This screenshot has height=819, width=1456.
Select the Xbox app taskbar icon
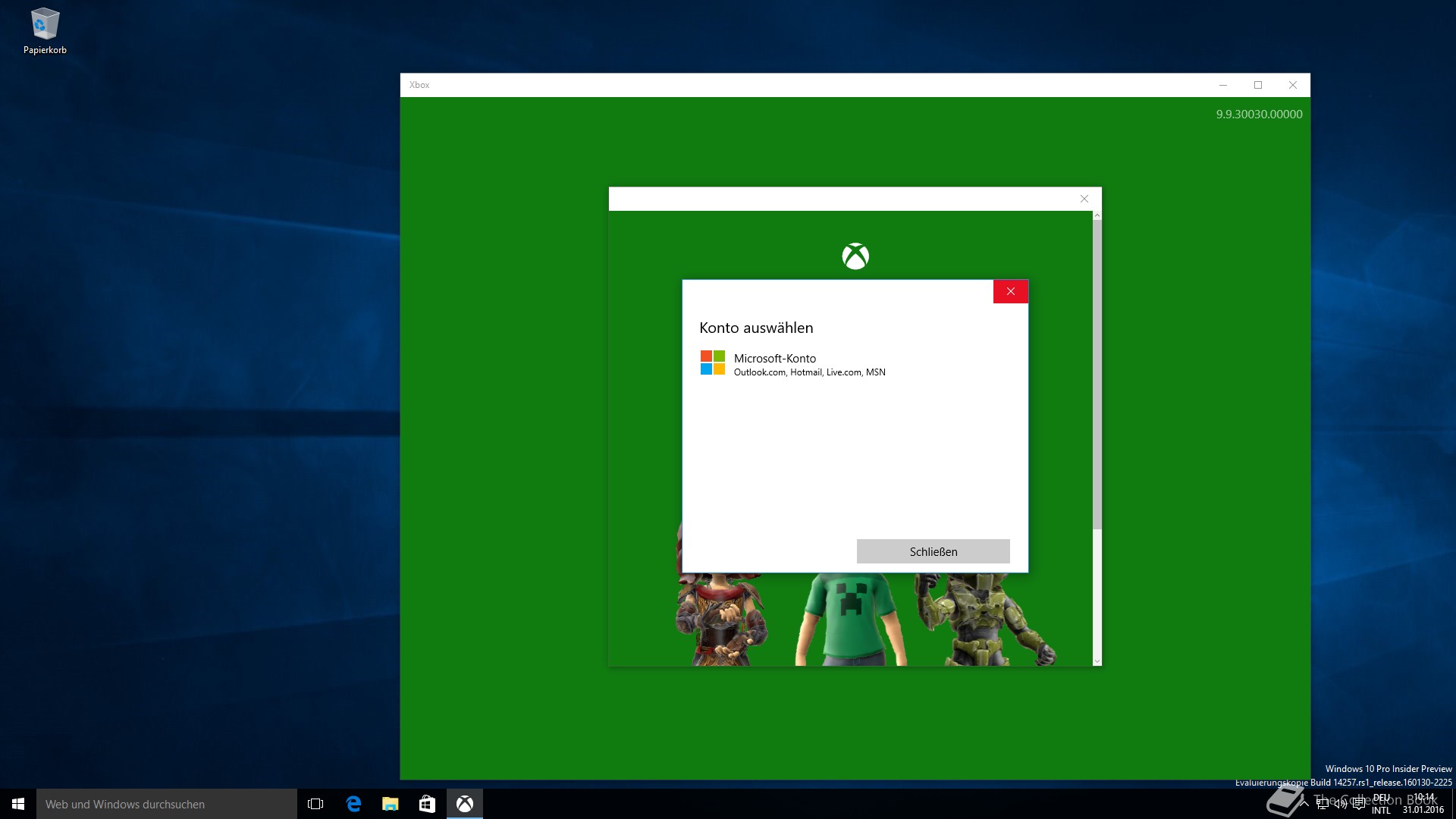tap(465, 804)
